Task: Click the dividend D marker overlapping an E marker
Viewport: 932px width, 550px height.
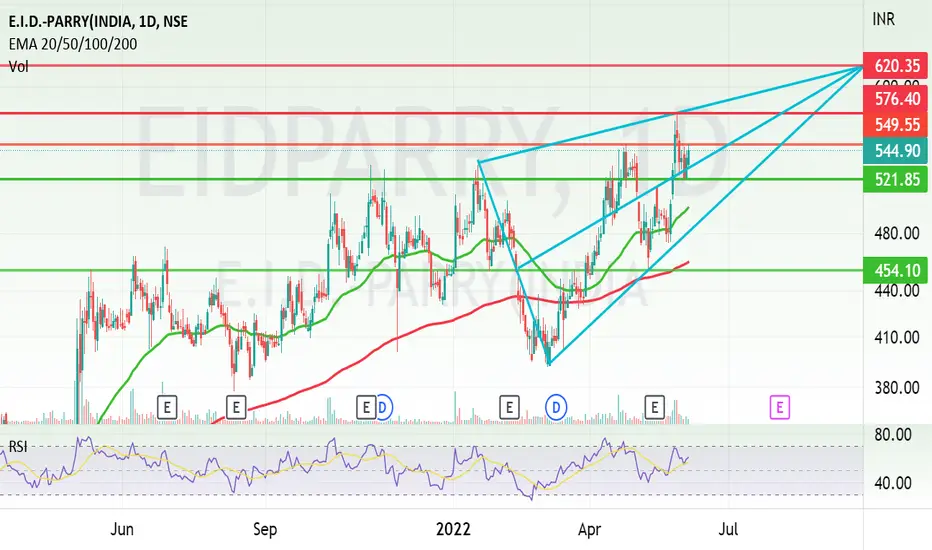Action: [384, 407]
